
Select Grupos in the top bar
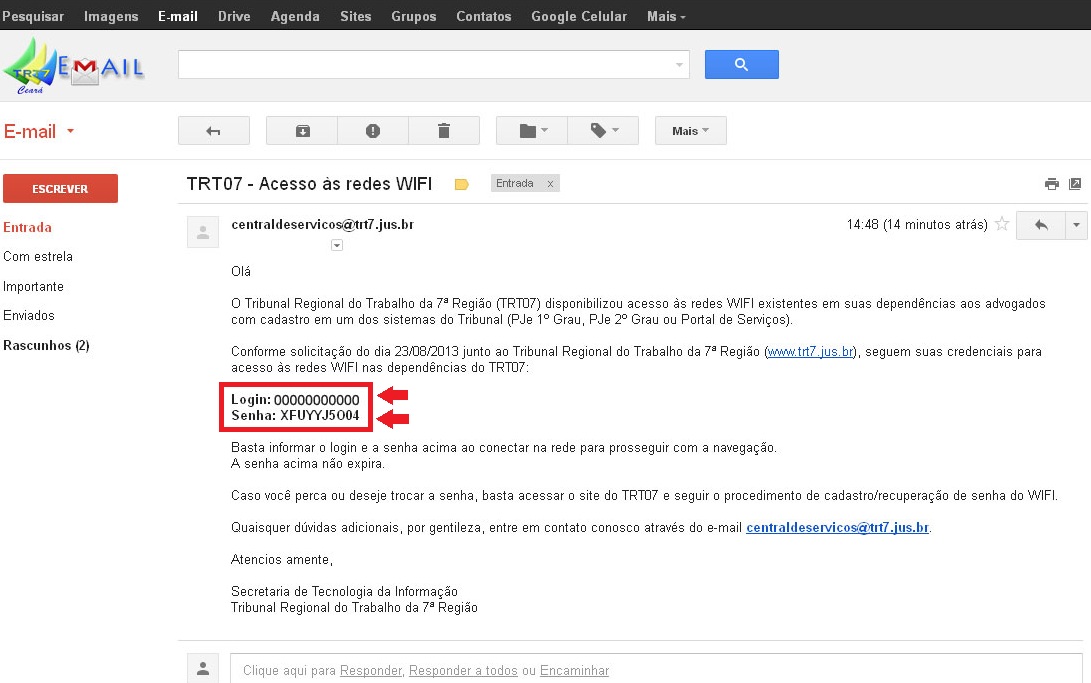[414, 16]
